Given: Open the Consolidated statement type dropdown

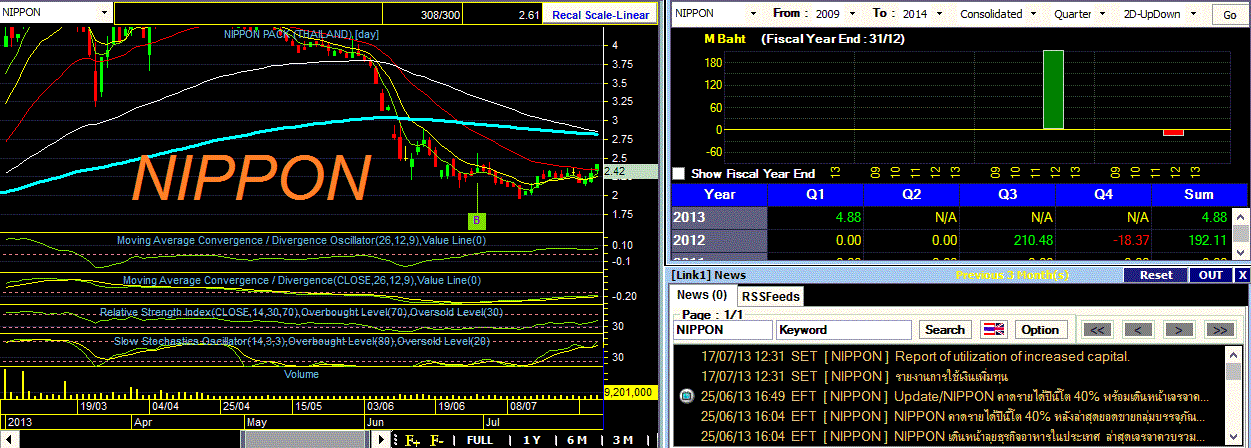Looking at the screenshot, I should [1031, 14].
